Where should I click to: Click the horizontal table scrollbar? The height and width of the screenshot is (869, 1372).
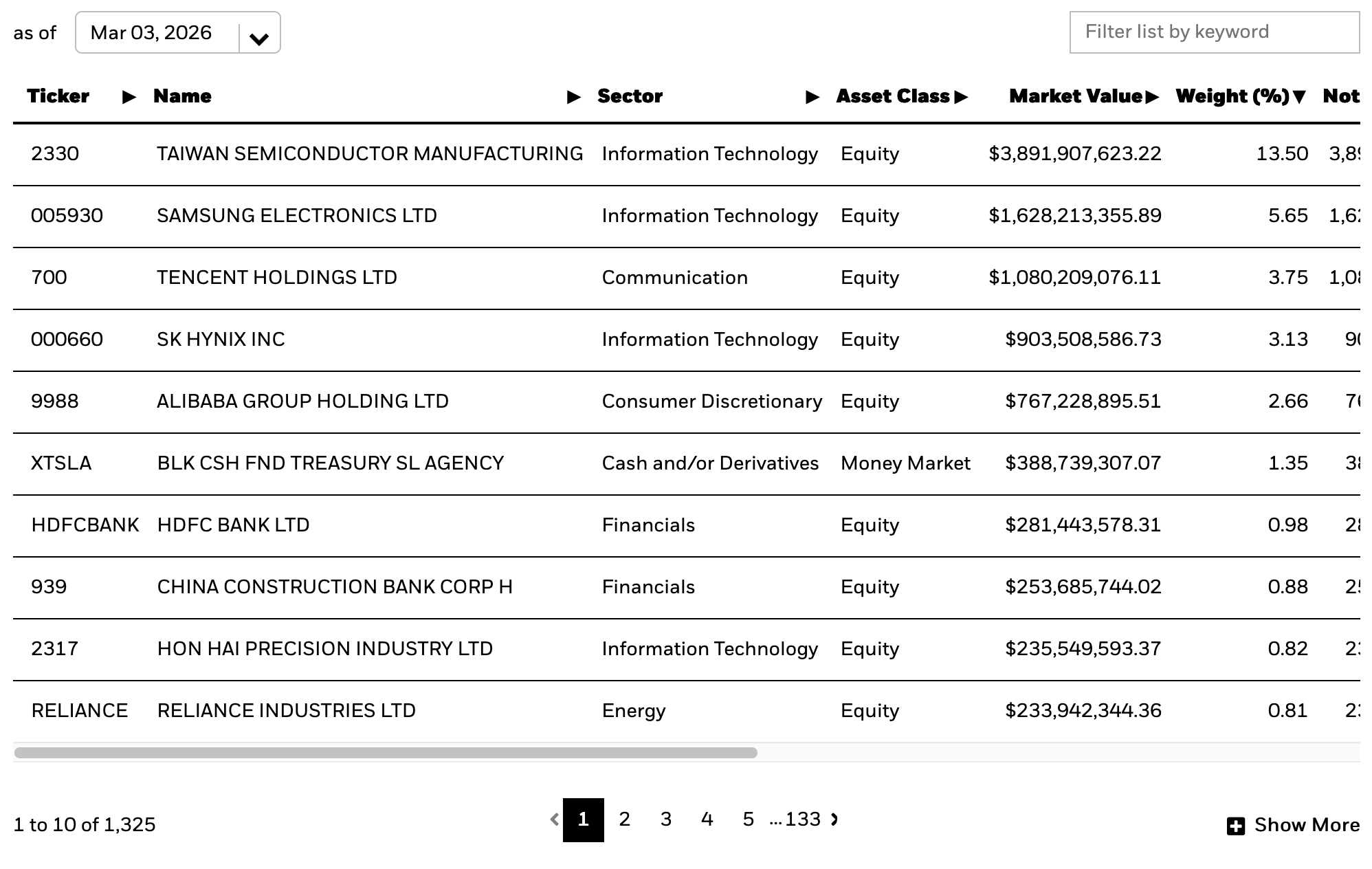click(385, 753)
